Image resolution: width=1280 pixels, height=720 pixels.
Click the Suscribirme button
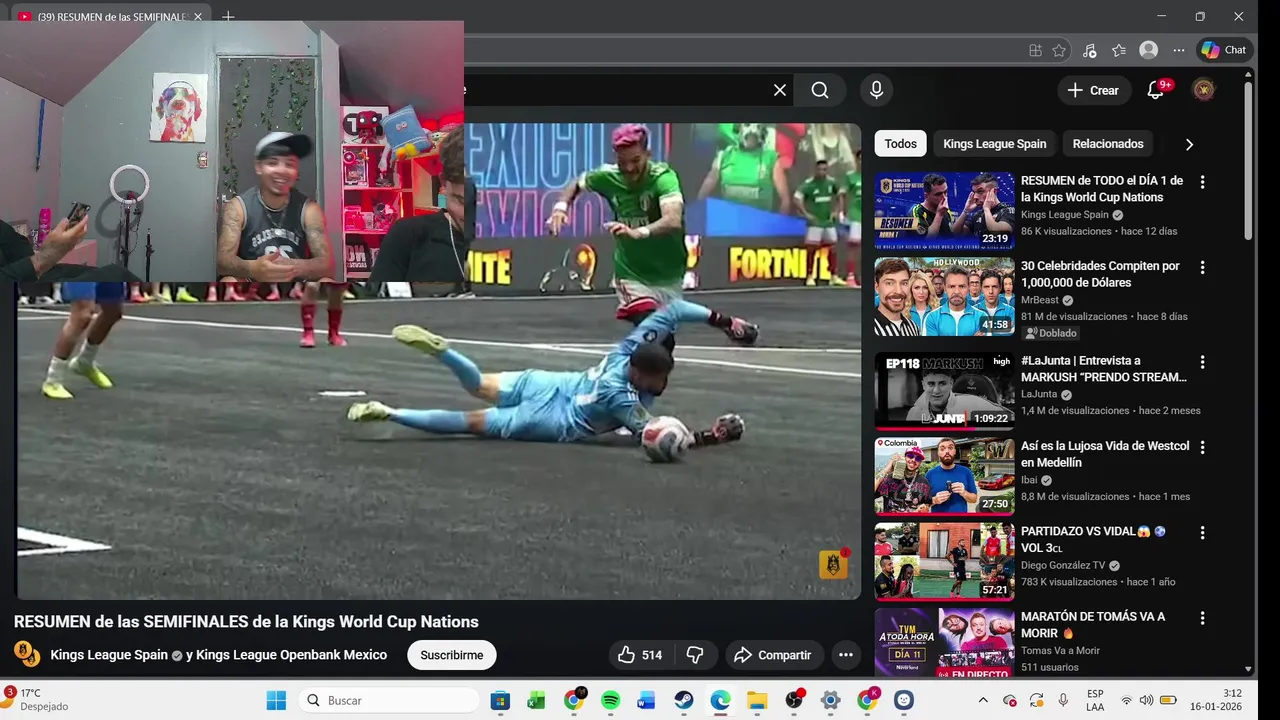(452, 655)
